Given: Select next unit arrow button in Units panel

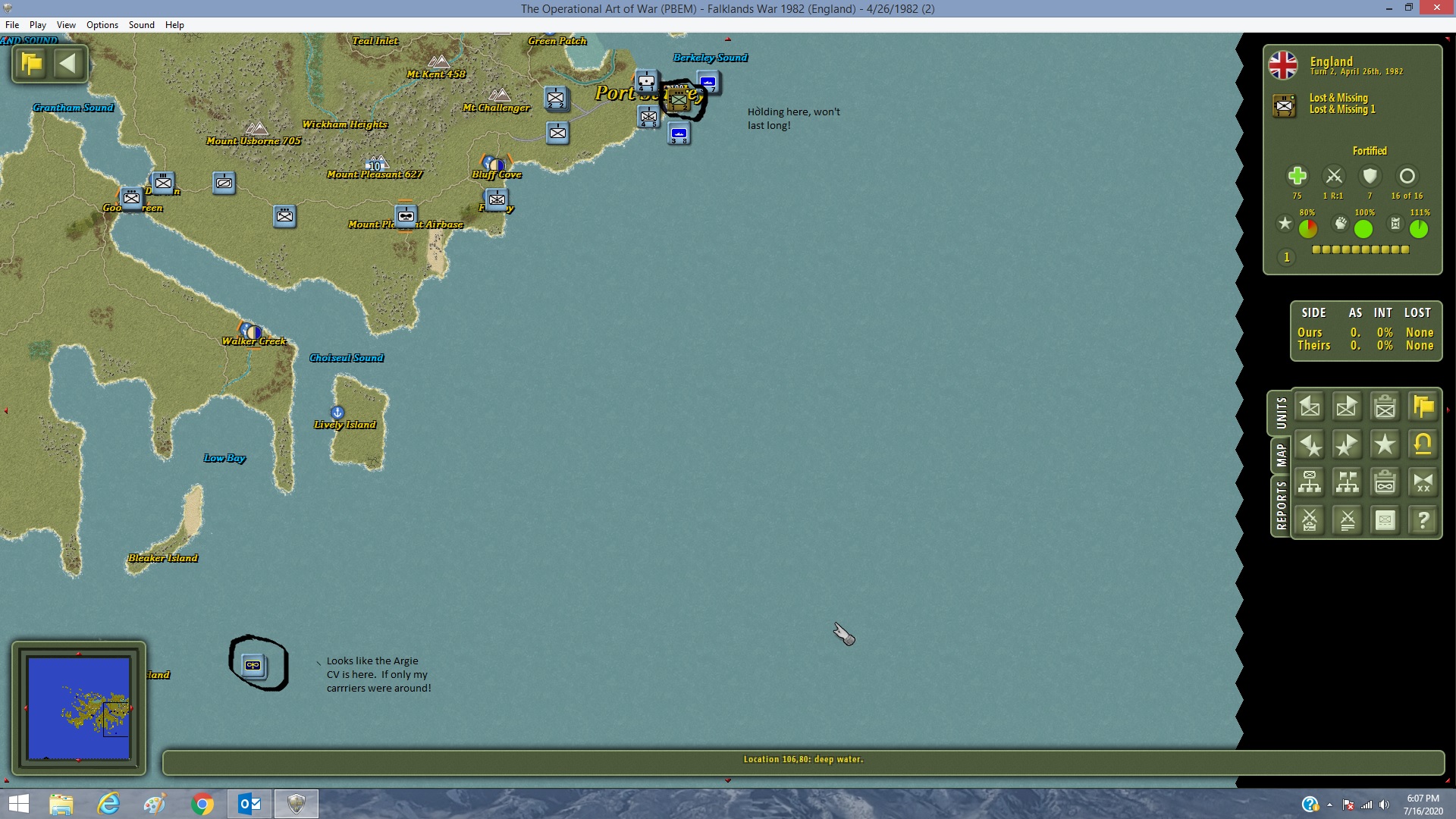Looking at the screenshot, I should click(x=1348, y=407).
